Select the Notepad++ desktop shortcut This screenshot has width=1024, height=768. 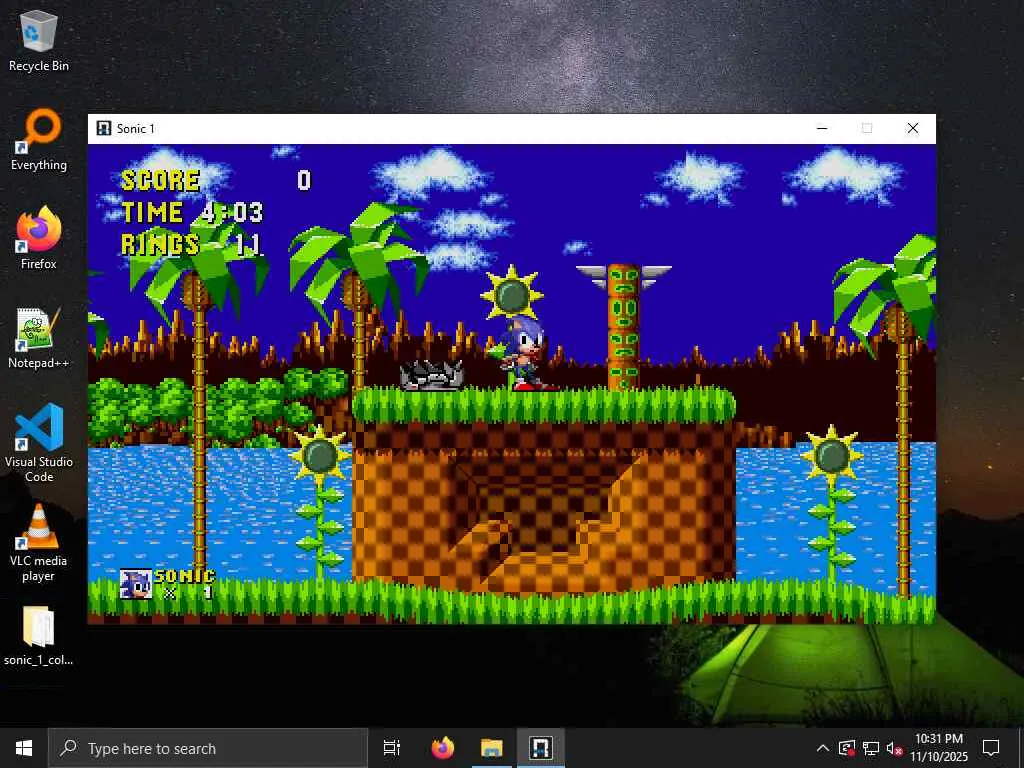point(39,338)
